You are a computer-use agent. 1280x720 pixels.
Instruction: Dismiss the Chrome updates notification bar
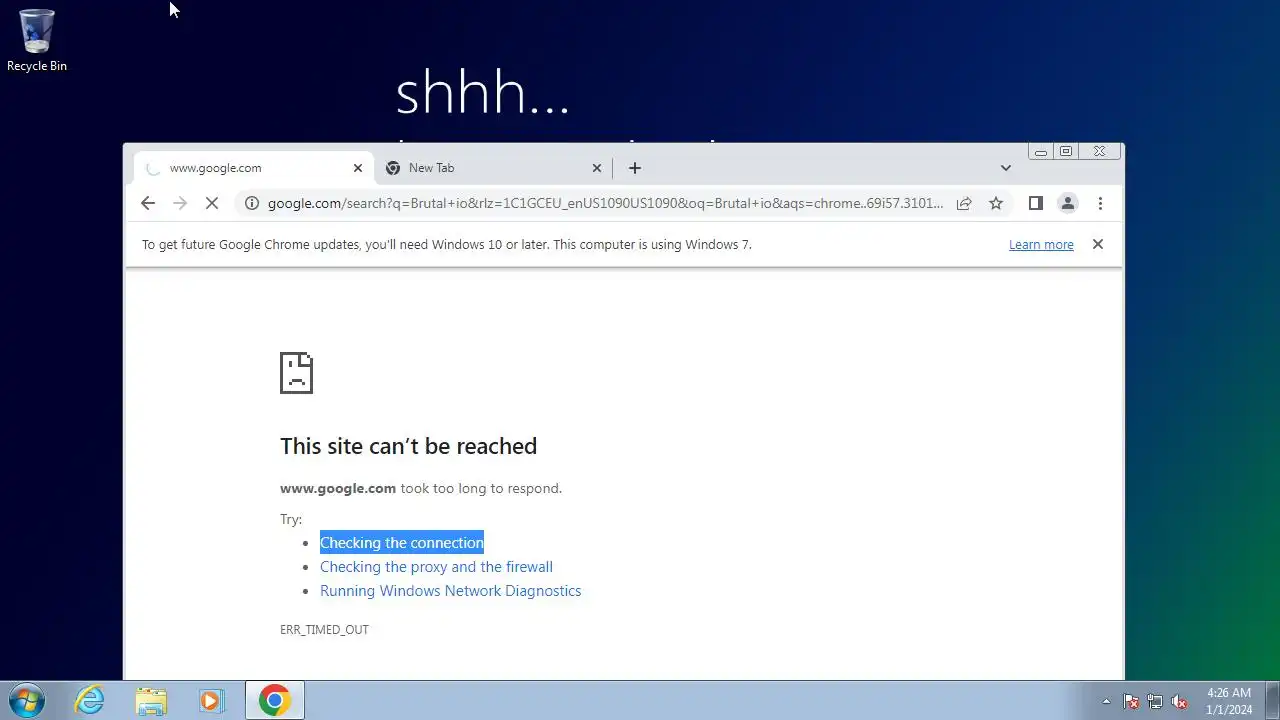(x=1097, y=244)
